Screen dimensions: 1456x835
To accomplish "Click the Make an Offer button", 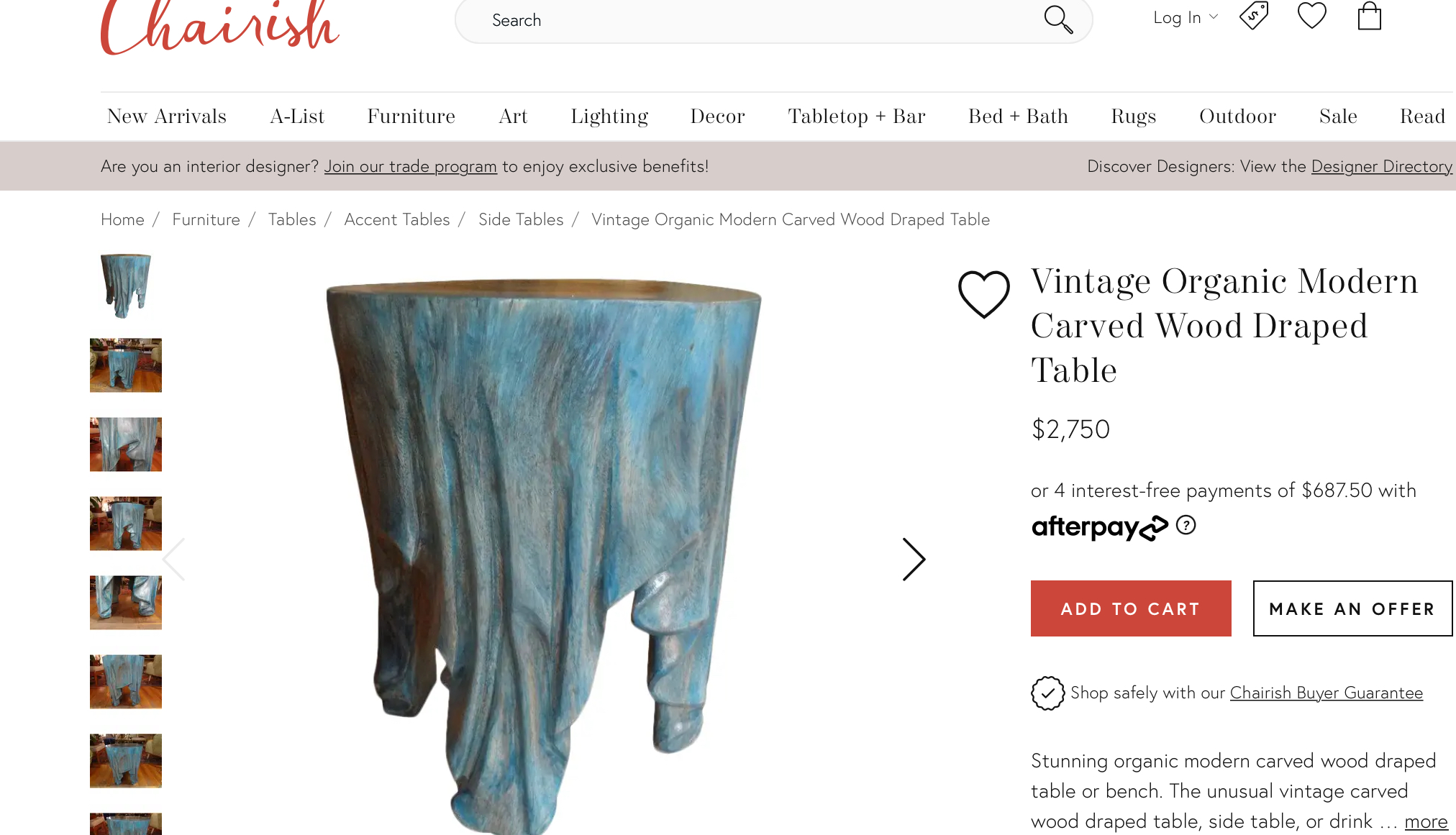I will coord(1352,608).
